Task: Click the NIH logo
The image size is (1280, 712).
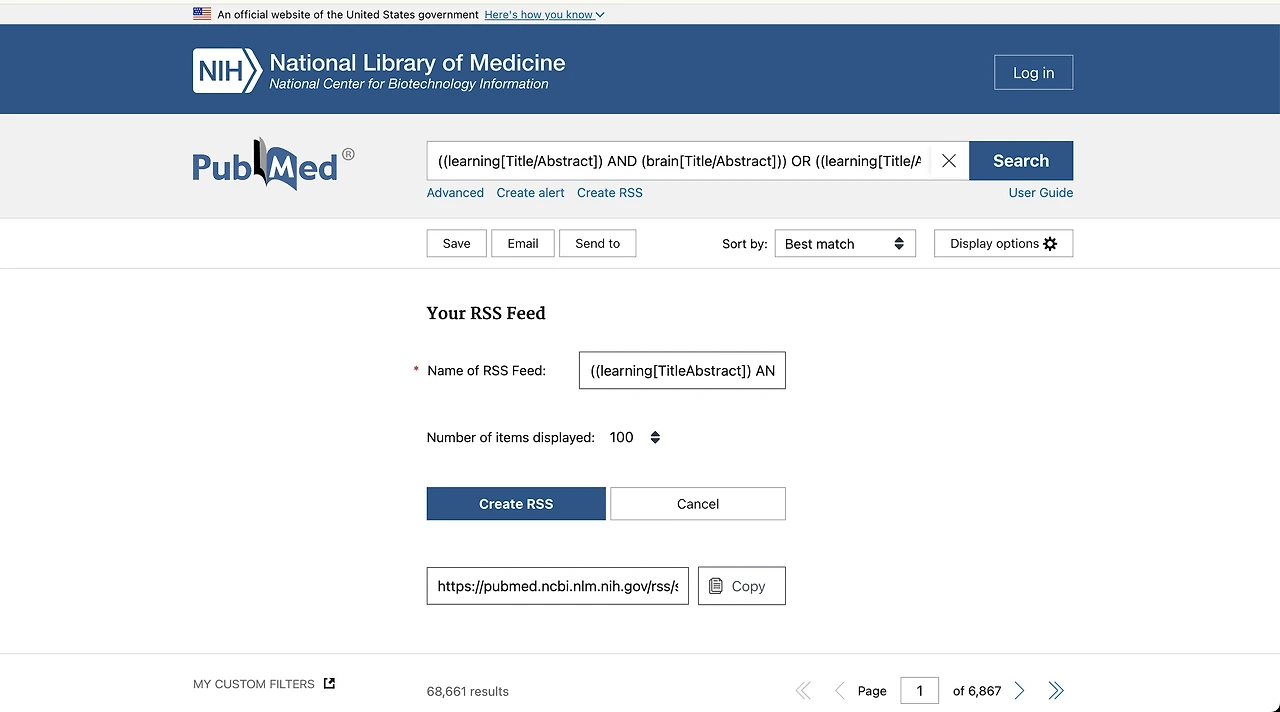Action: pyautogui.click(x=227, y=71)
